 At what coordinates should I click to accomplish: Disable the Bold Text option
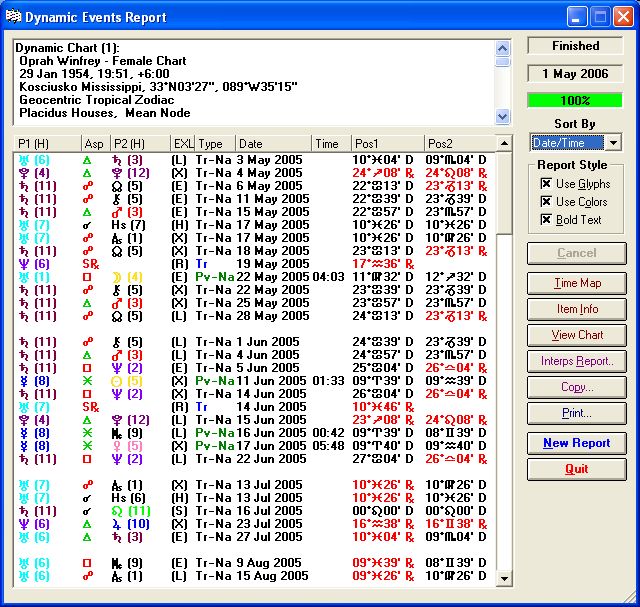[x=545, y=220]
